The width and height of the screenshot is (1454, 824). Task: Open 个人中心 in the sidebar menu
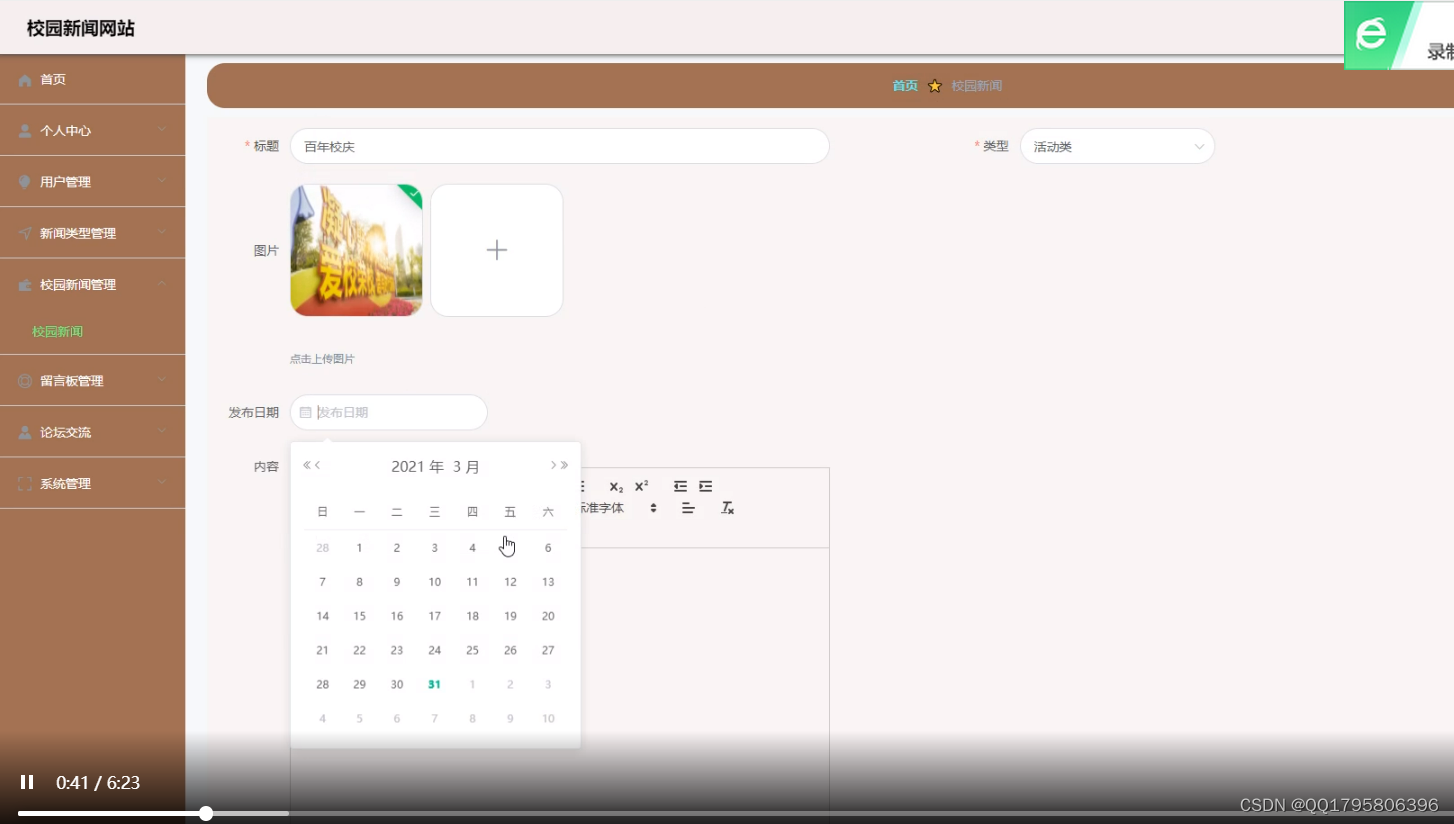coord(92,131)
